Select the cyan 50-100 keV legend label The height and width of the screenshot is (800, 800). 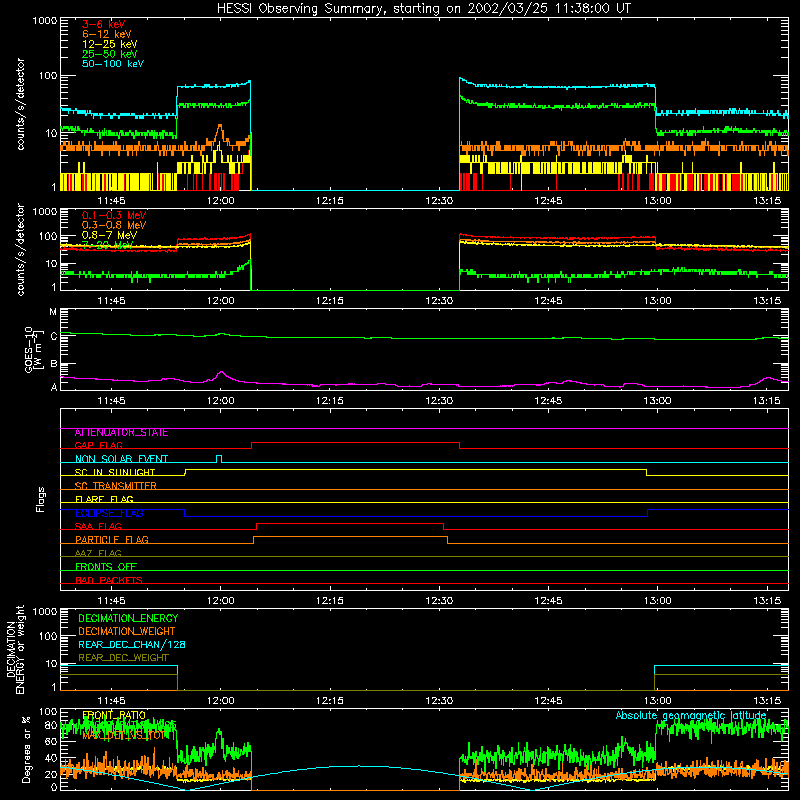113,64
